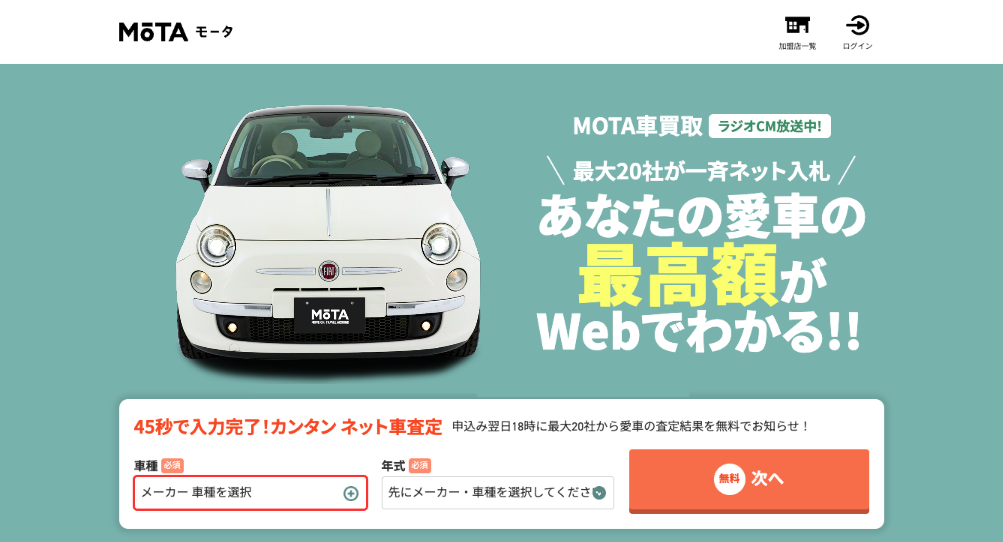Click the chevron icon in 年式 field

coord(599,493)
